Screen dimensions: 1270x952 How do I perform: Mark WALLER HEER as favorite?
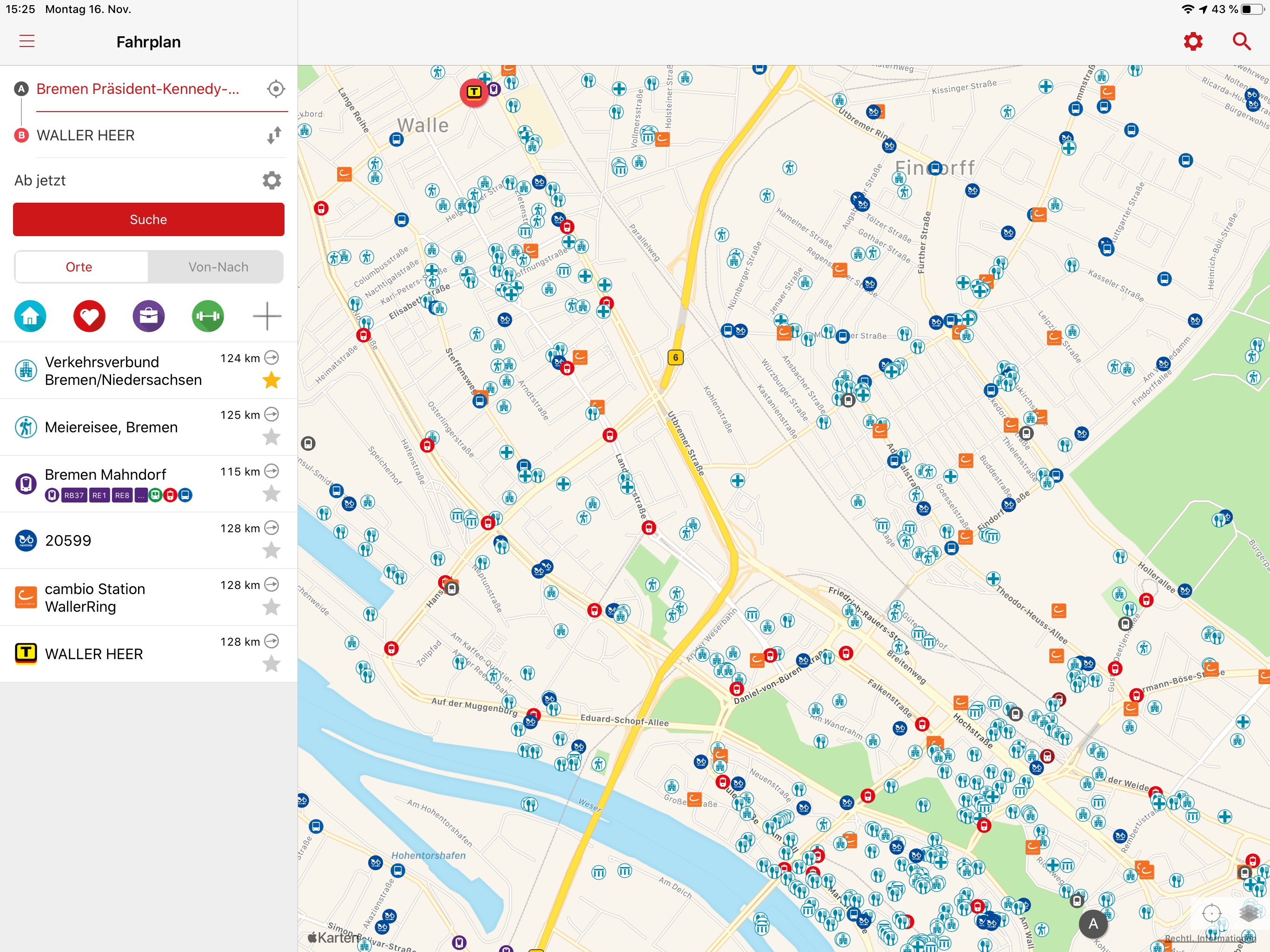coord(271,664)
